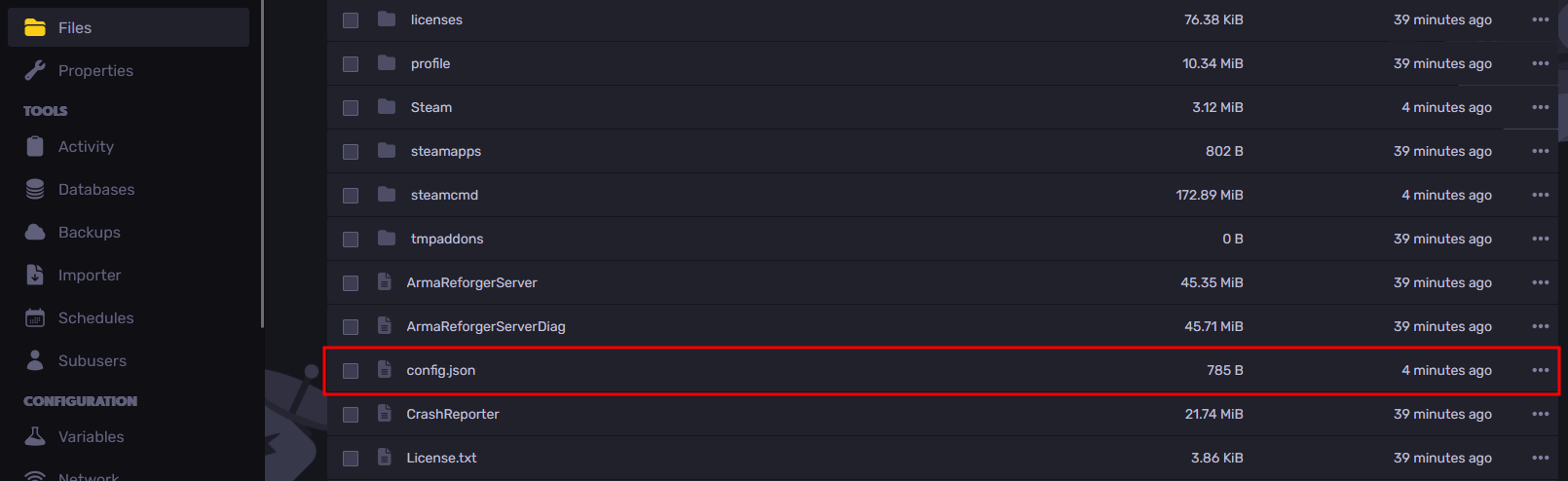This screenshot has height=481, width=1568.
Task: Tick the checkbox for config.json
Action: point(351,371)
